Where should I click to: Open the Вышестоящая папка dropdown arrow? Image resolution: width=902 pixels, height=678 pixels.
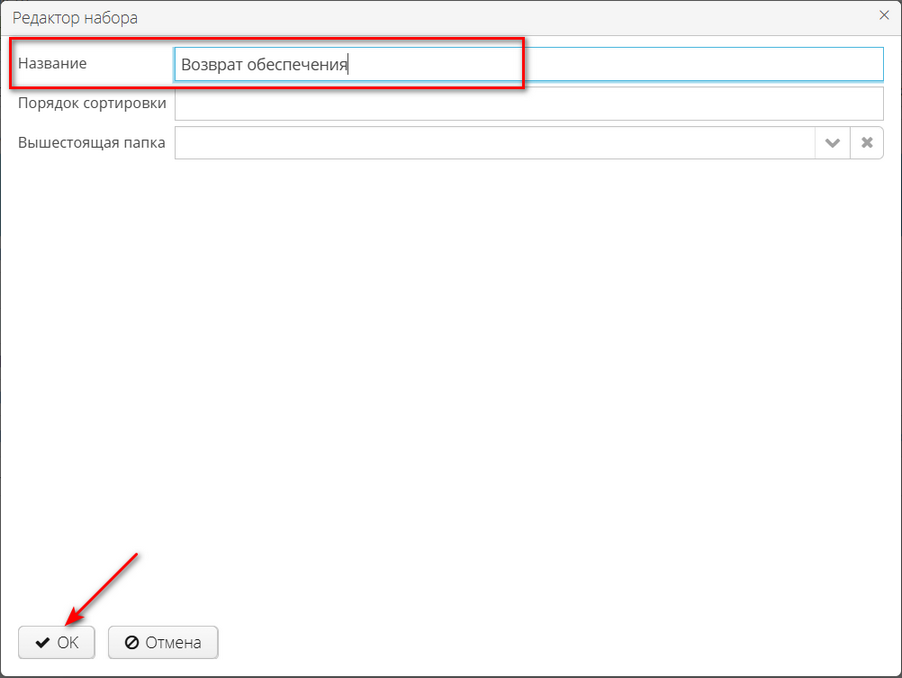[x=832, y=142]
